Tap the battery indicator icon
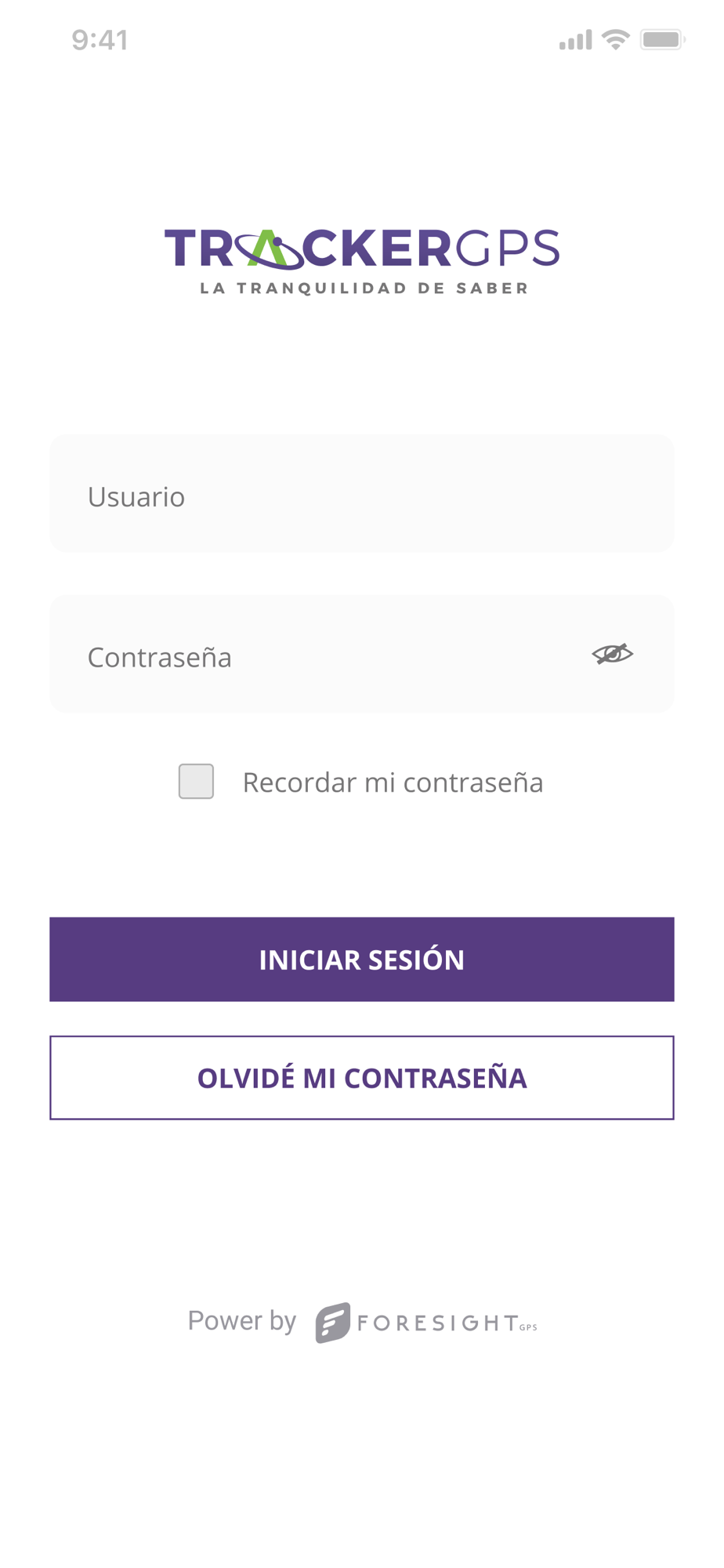The image size is (724, 1568). 662,39
